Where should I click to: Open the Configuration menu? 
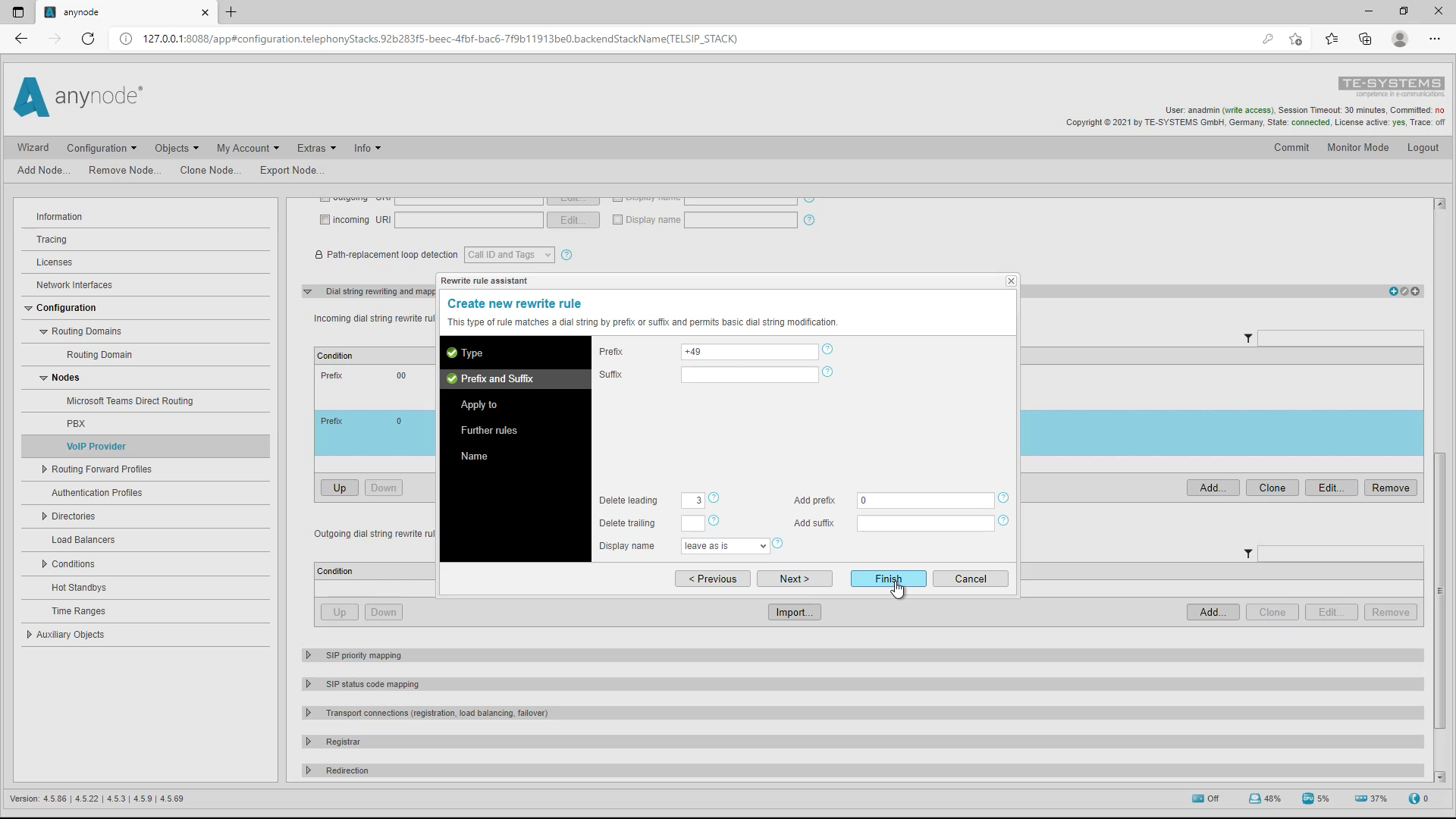102,148
